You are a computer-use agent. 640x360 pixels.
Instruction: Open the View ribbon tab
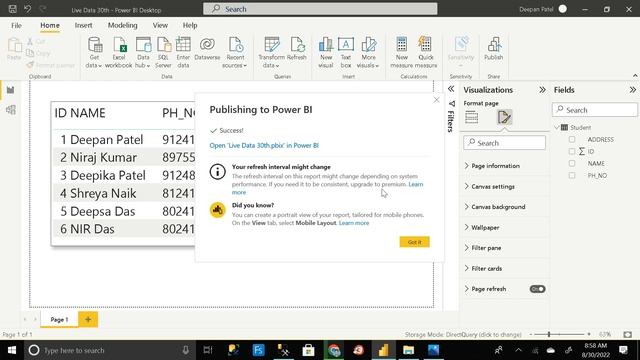160,25
